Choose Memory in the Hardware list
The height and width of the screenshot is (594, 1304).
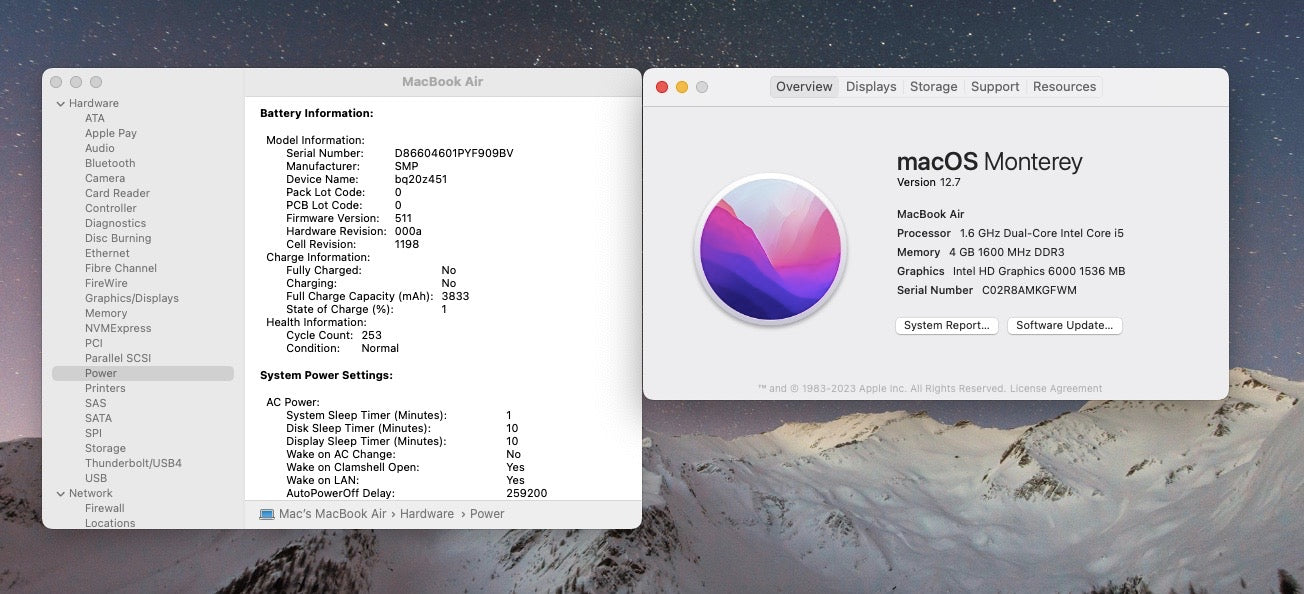pyautogui.click(x=106, y=313)
